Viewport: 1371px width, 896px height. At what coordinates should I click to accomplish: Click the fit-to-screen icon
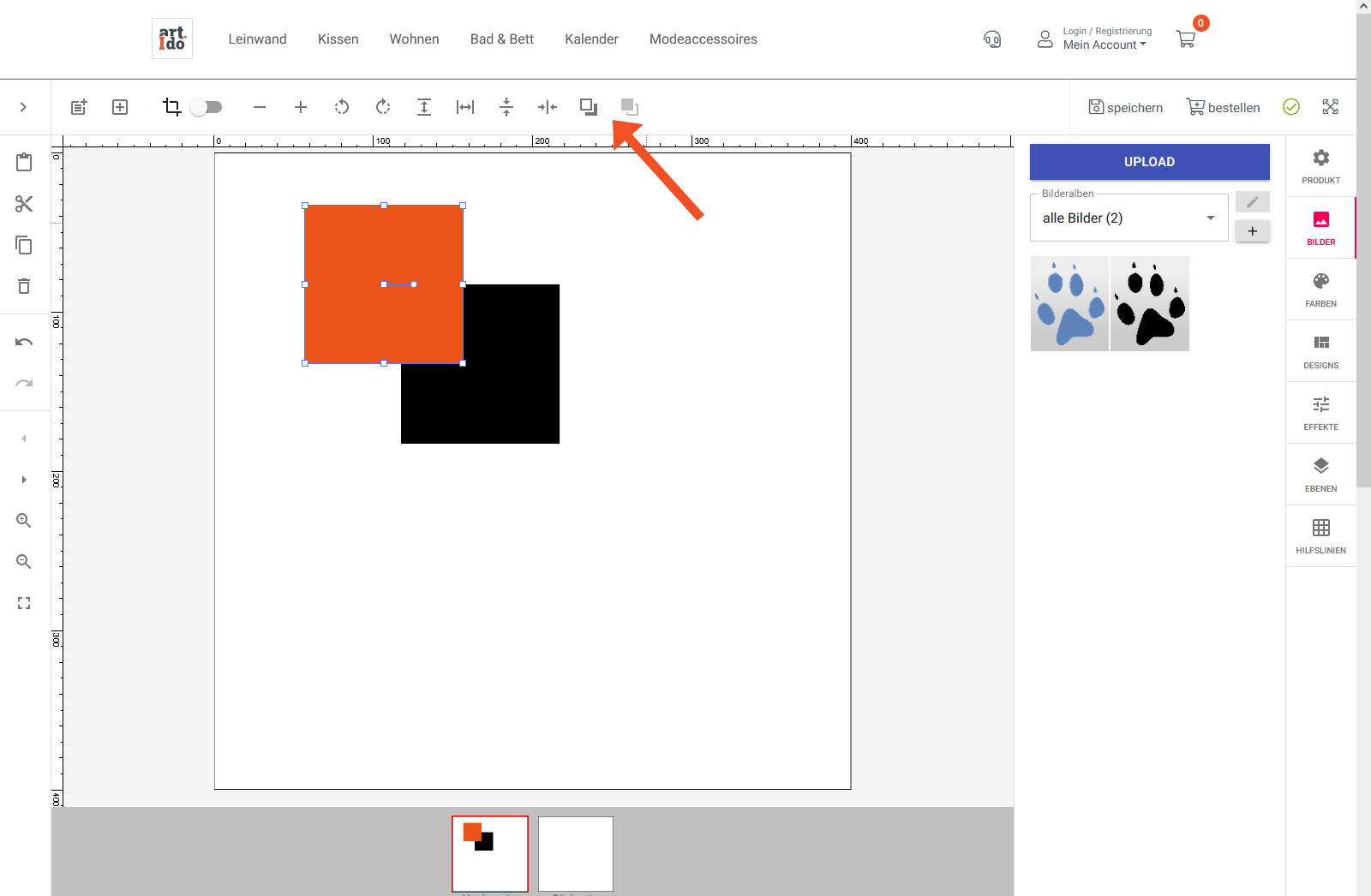(x=24, y=603)
